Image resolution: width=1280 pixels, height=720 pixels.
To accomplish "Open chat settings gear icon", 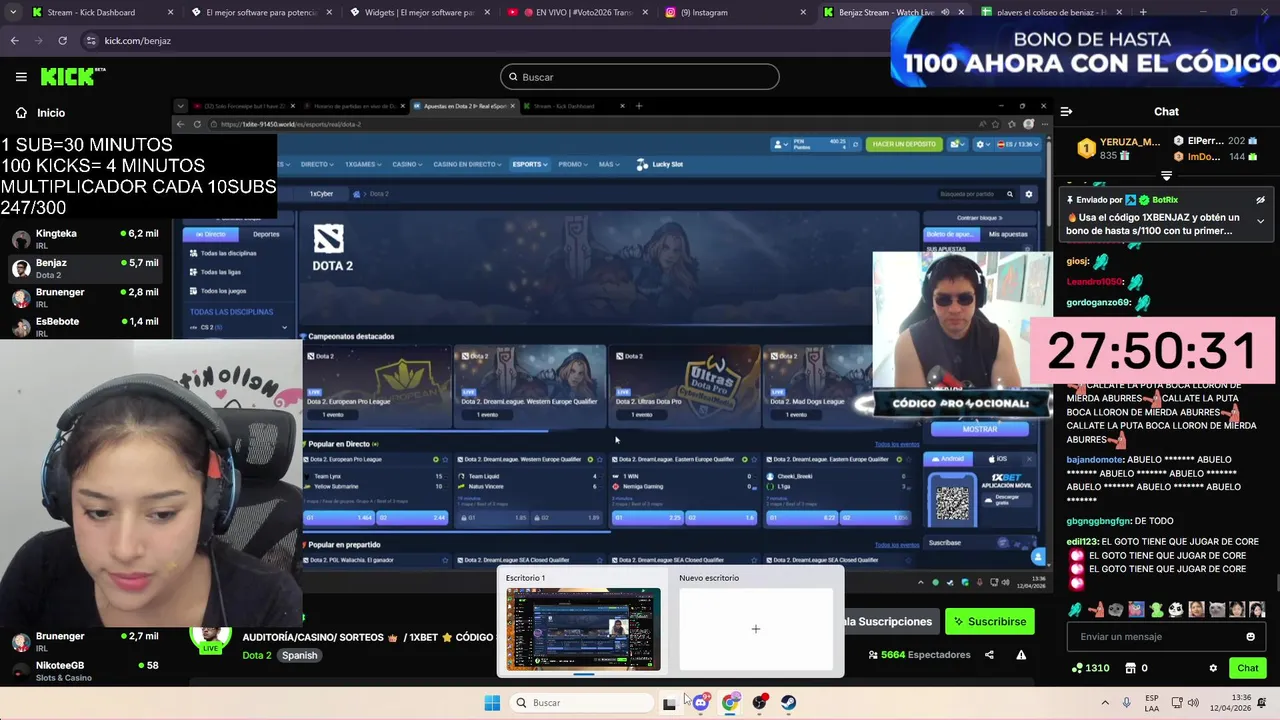I will coord(1213,668).
